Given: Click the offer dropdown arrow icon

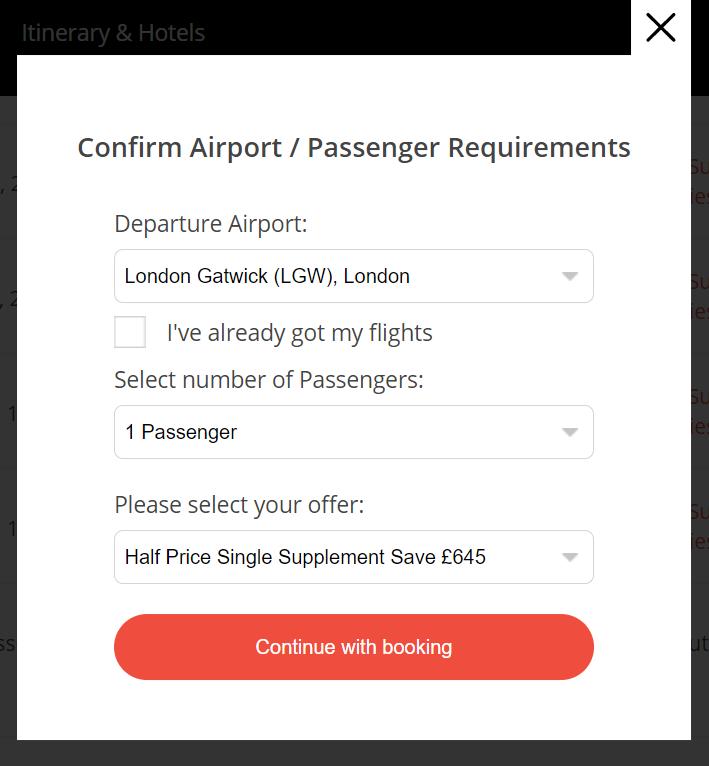Looking at the screenshot, I should point(569,558).
